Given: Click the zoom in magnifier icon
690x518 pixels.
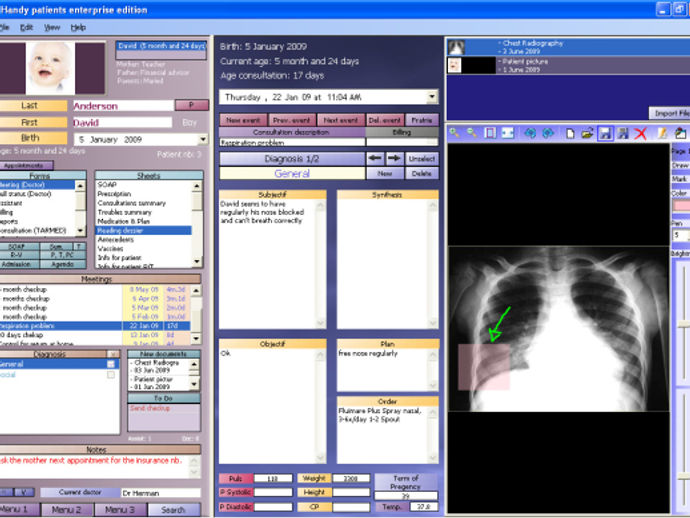Looking at the screenshot, I should click(x=454, y=133).
